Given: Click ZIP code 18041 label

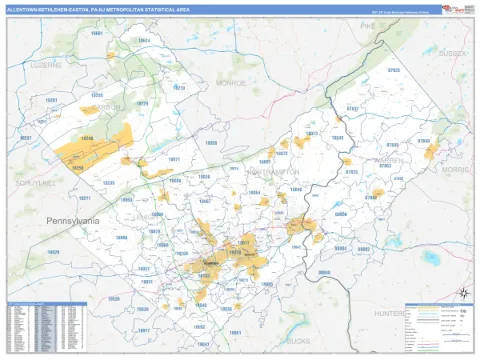Looking at the screenshot, I should (x=203, y=344).
